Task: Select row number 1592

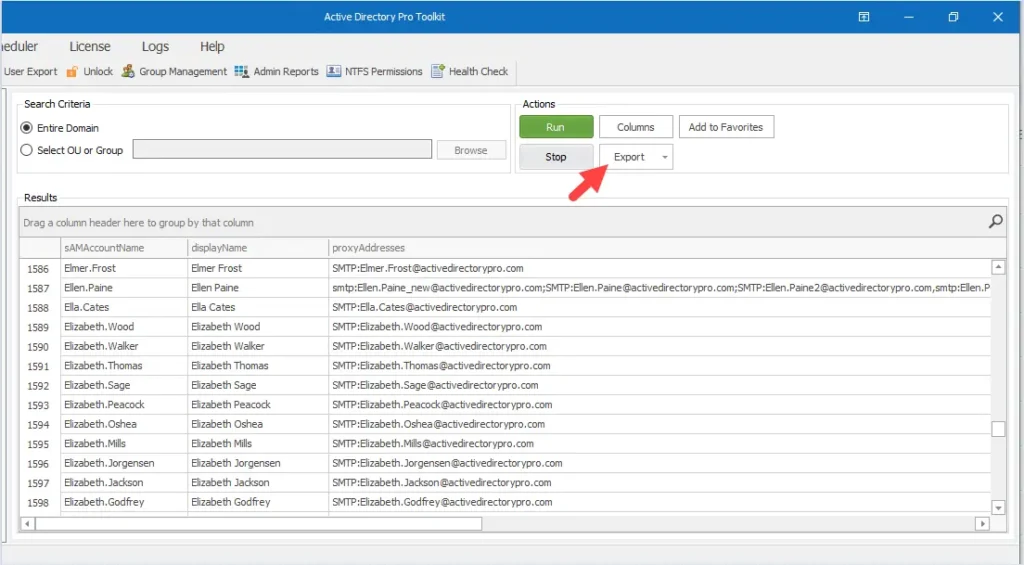Action: pyautogui.click(x=39, y=385)
